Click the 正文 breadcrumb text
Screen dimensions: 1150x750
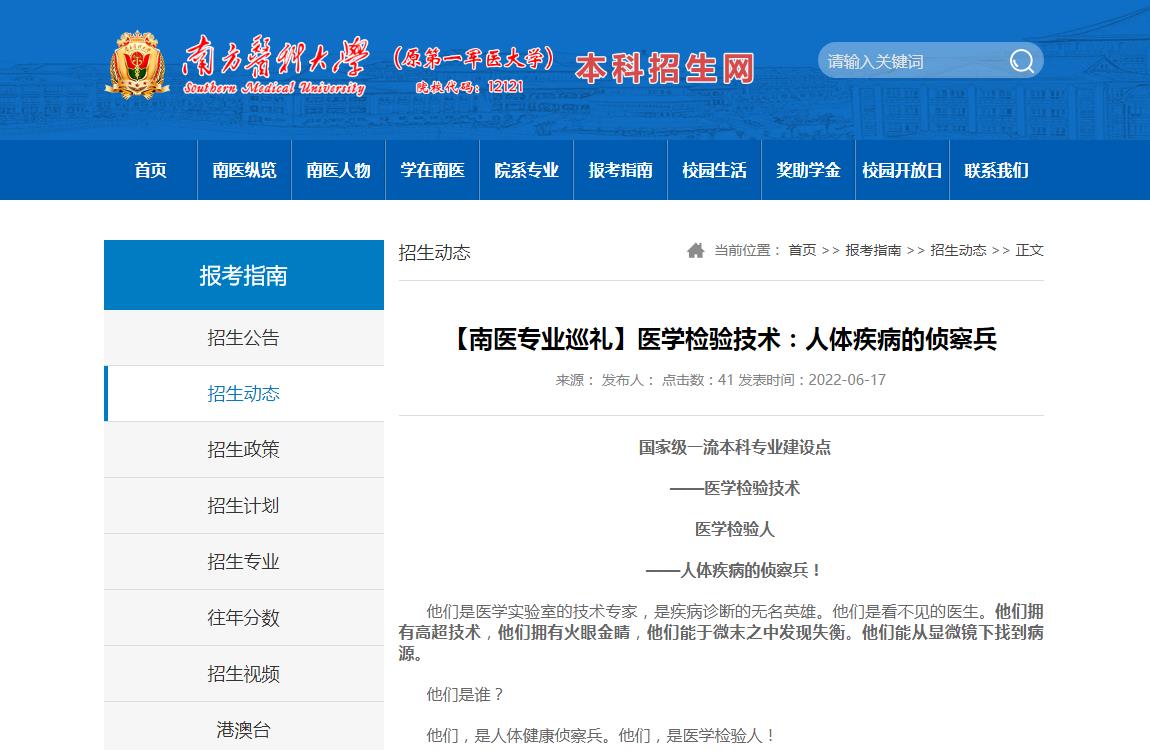coord(1030,251)
